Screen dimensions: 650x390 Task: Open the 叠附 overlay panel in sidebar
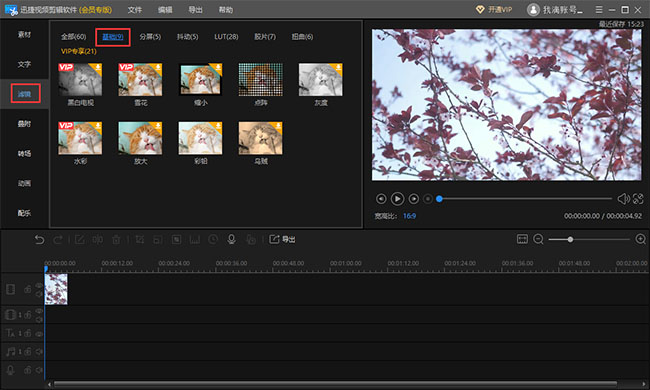coord(24,124)
